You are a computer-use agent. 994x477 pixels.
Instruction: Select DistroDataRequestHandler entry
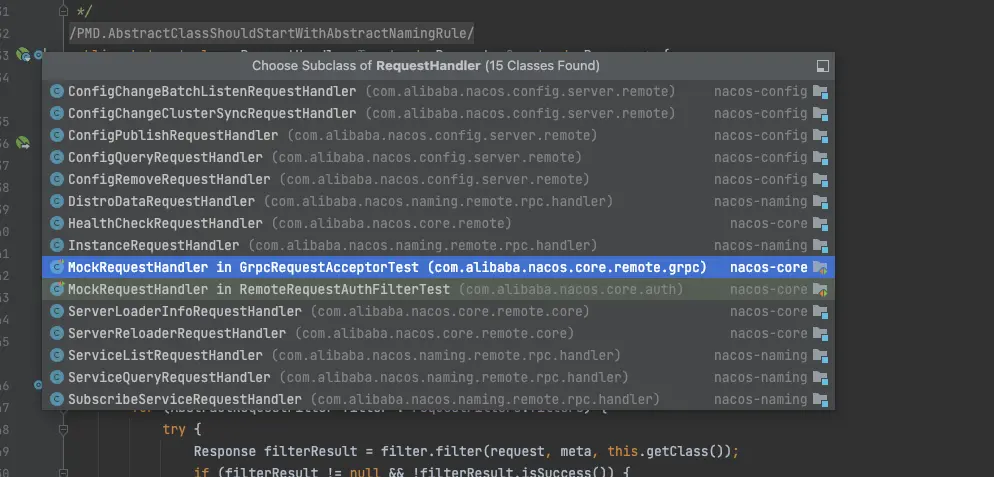click(438, 202)
